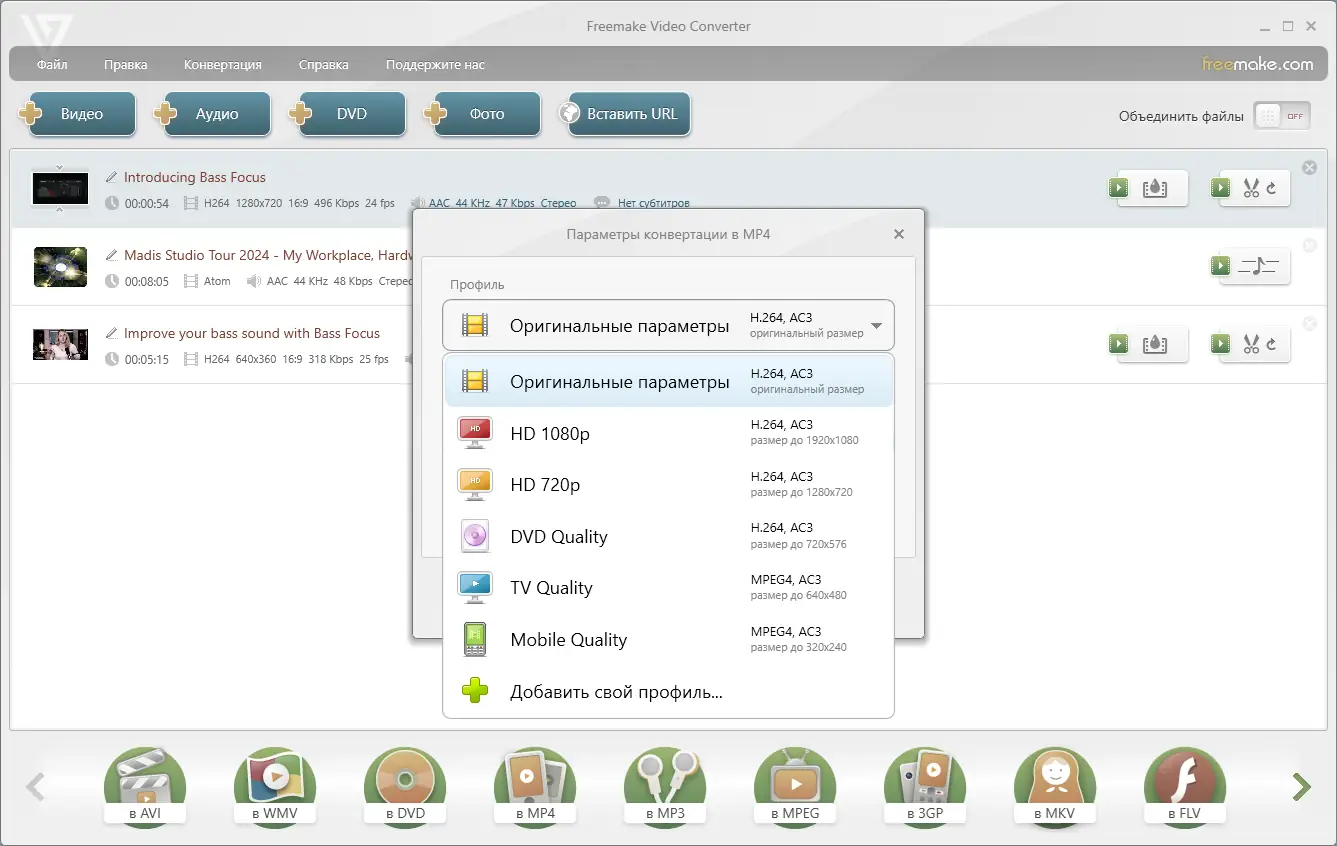Select Оригинальные параметры in the profile list
The height and width of the screenshot is (846, 1337).
(668, 382)
